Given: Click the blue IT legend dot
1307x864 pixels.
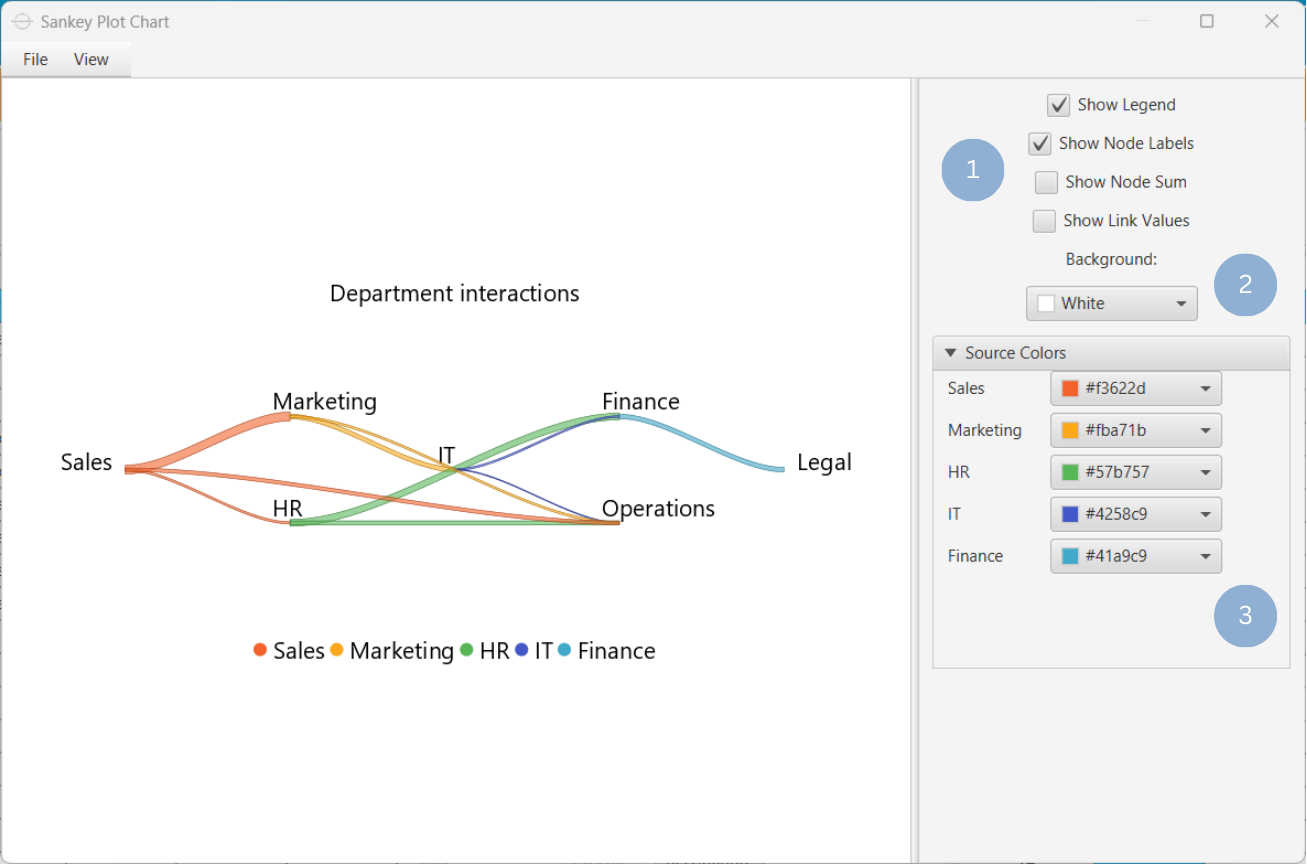Looking at the screenshot, I should (x=521, y=649).
